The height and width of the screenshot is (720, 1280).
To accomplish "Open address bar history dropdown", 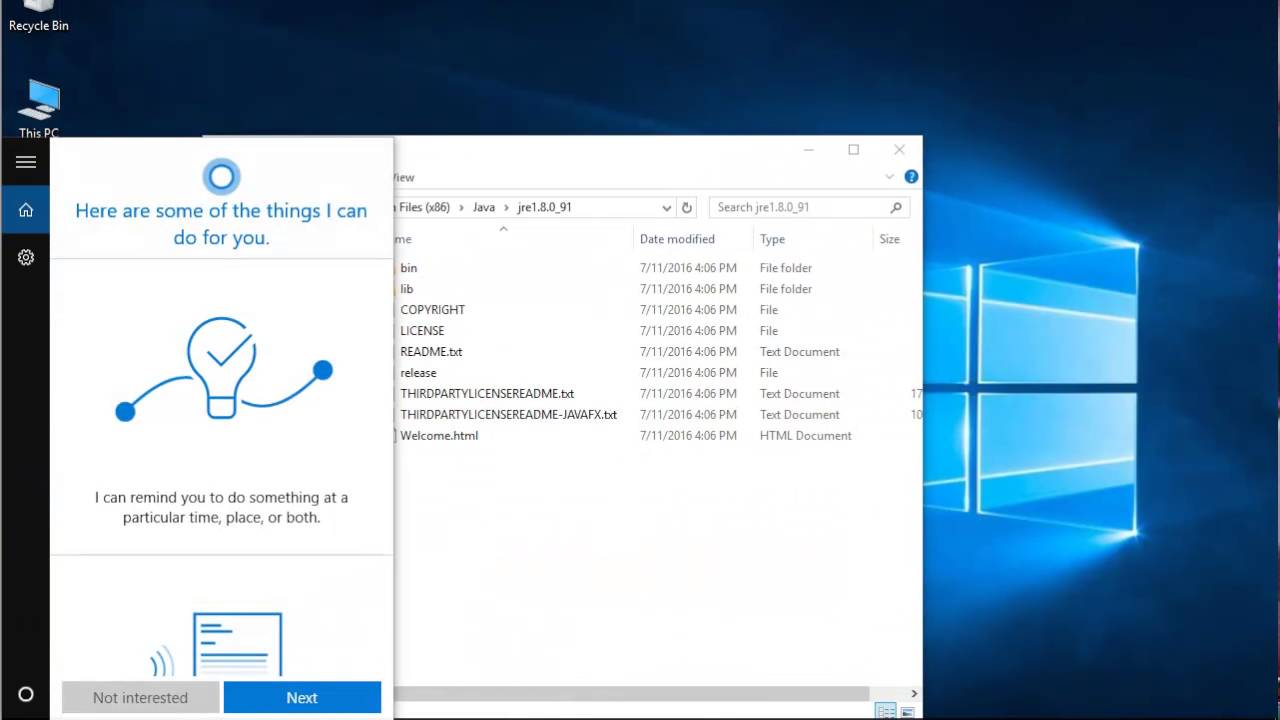I will coord(667,207).
